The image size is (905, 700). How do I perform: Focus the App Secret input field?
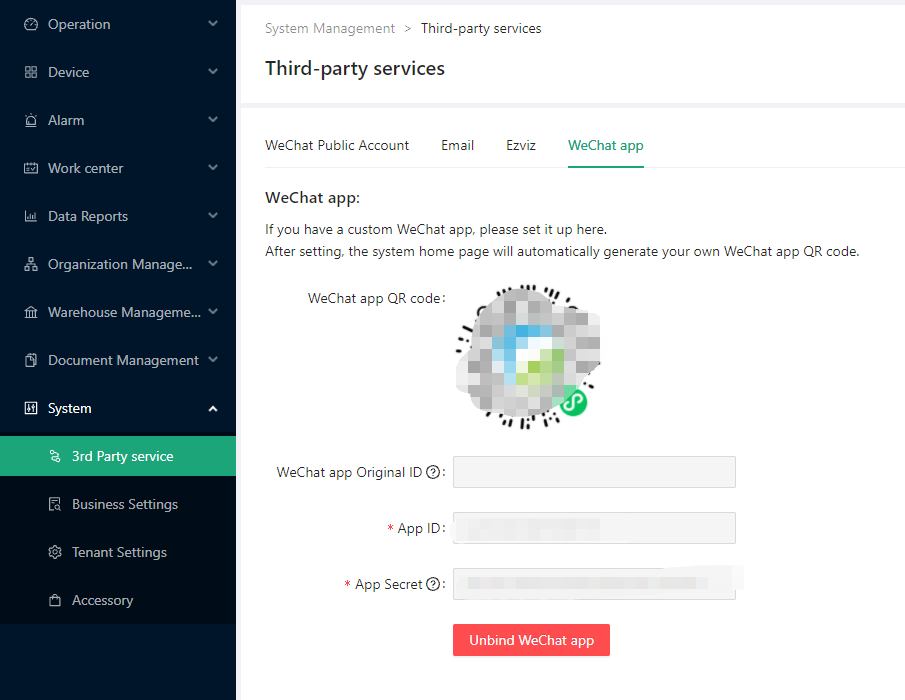(x=594, y=584)
